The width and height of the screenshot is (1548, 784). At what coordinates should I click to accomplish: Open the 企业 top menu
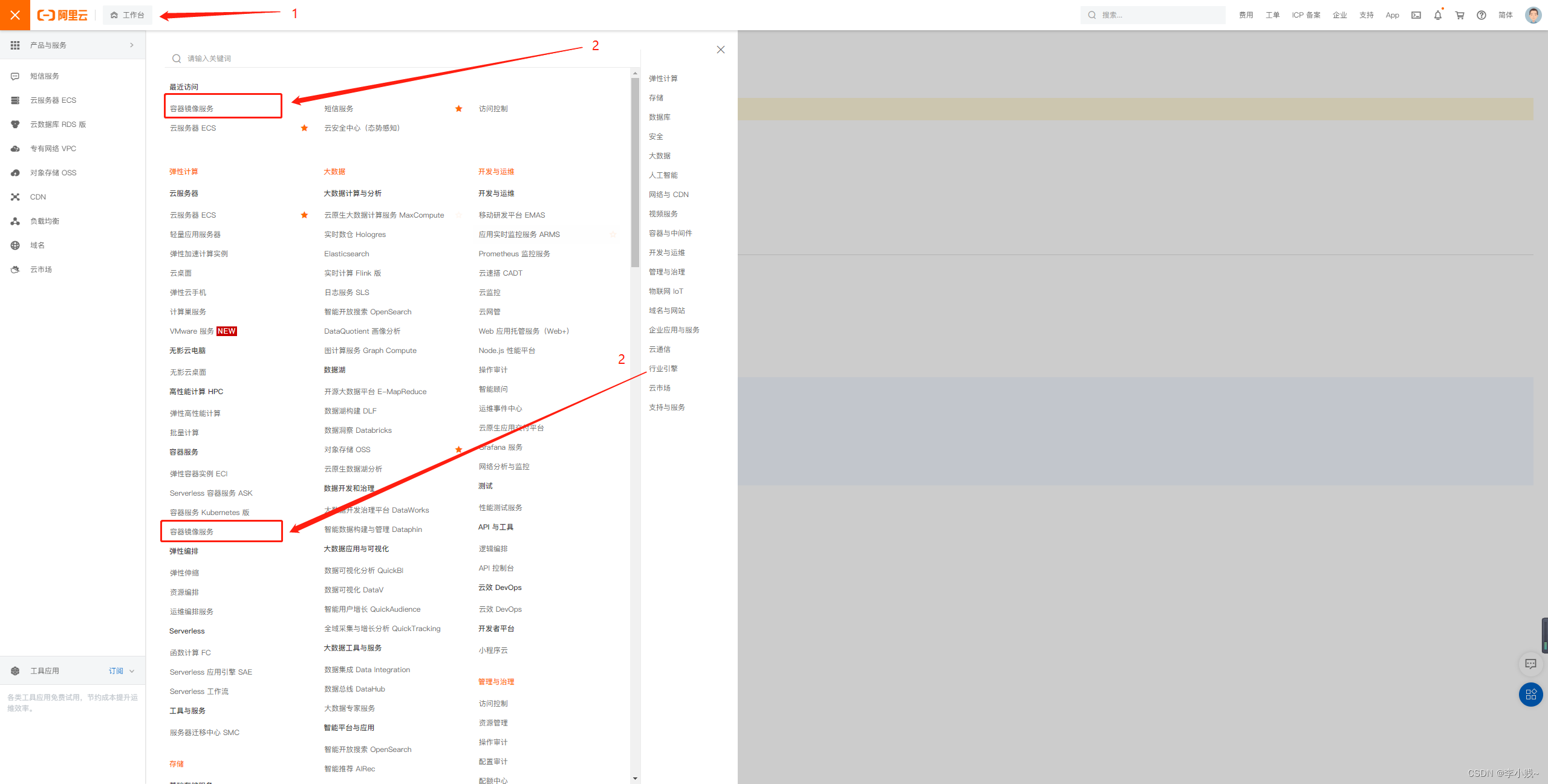pos(1340,15)
